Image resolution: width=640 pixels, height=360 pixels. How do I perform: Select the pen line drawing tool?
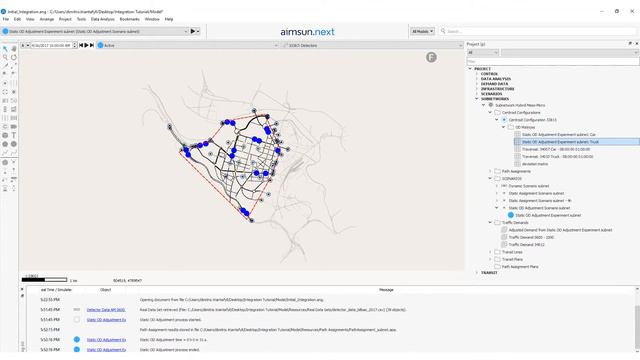(5, 66)
